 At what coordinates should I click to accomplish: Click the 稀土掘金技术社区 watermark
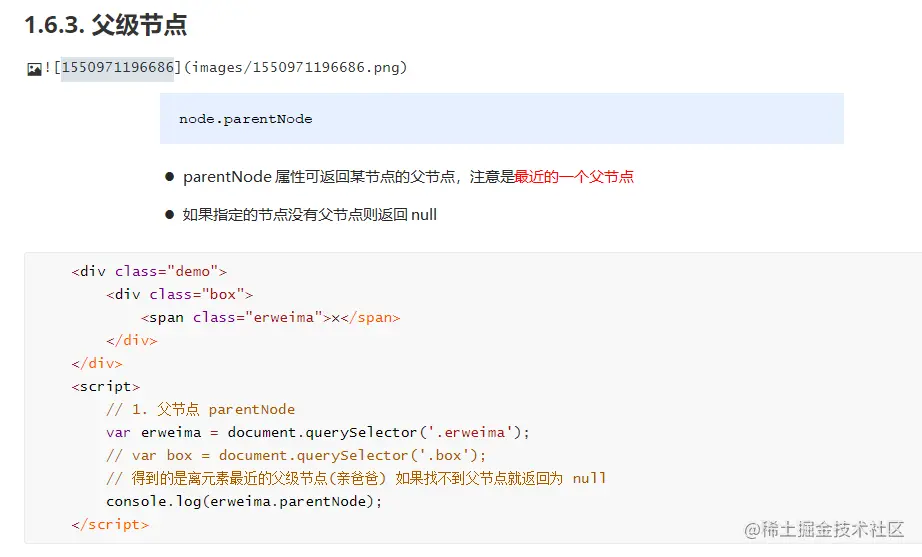[824, 529]
